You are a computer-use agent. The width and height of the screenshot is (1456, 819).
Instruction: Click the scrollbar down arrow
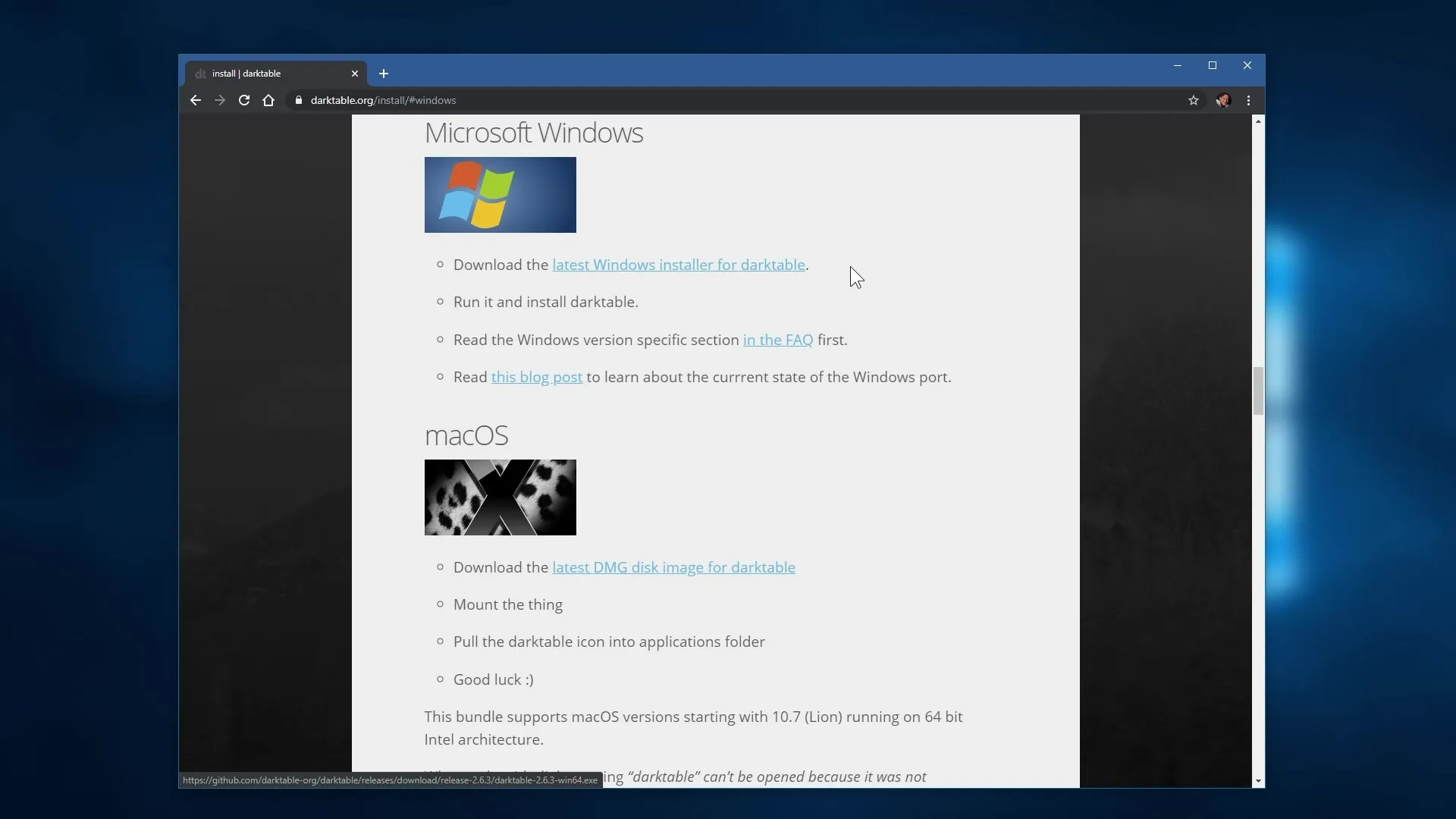pyautogui.click(x=1258, y=781)
